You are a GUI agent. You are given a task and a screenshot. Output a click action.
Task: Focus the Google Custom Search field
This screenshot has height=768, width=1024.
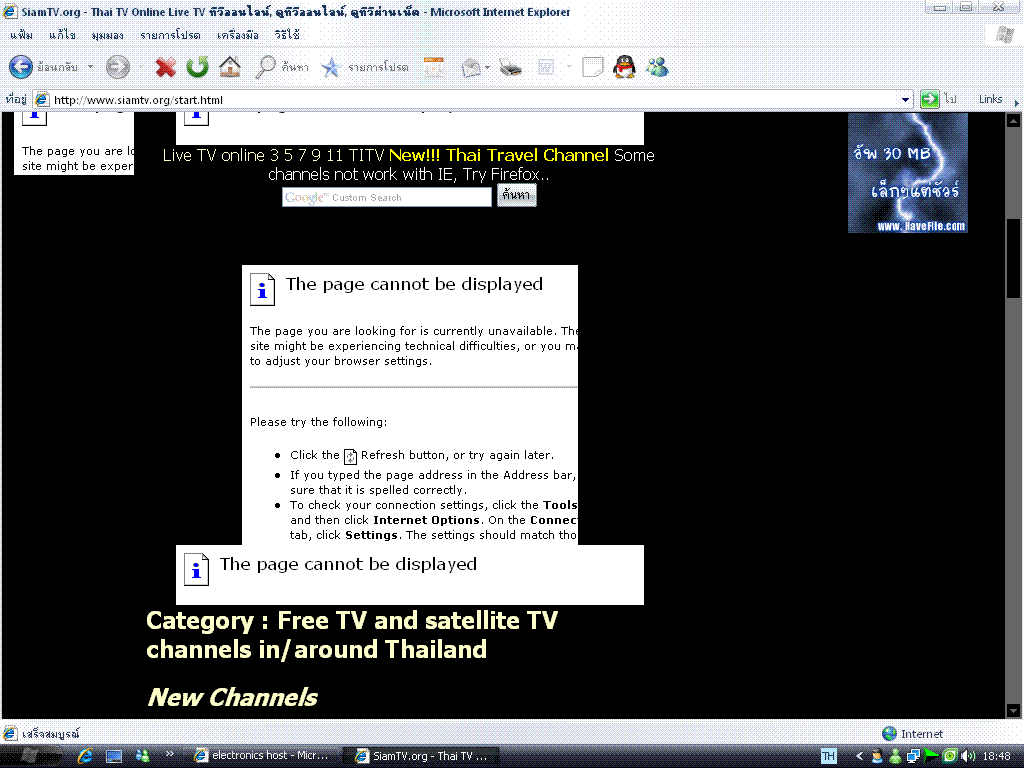click(387, 197)
